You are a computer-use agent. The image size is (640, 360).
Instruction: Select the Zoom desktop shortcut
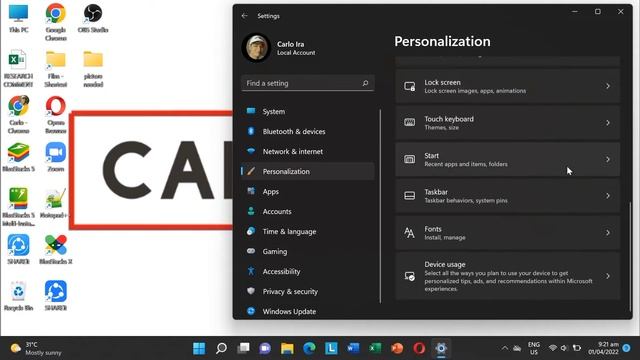point(56,157)
